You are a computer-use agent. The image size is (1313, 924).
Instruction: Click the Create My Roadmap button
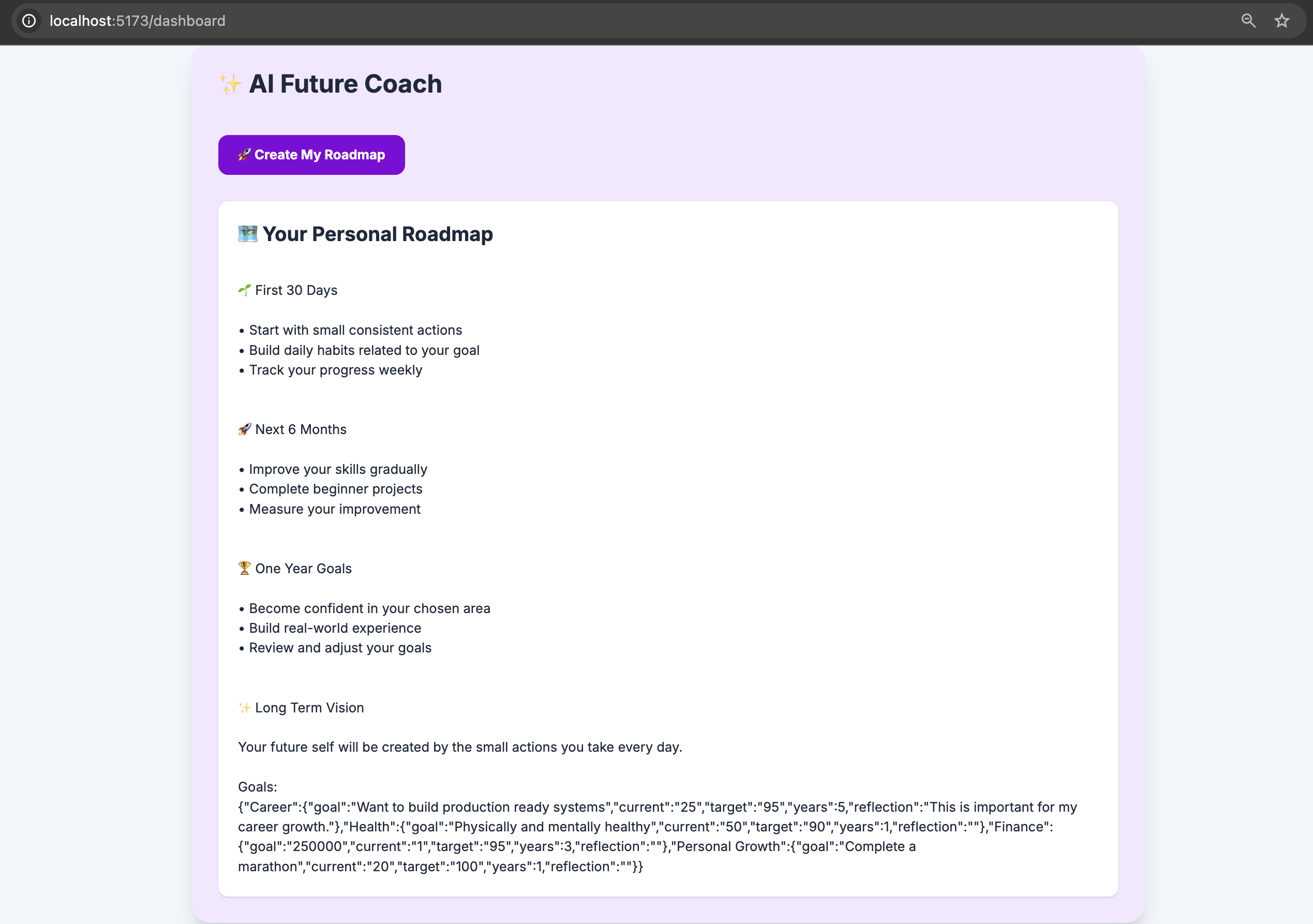(311, 155)
